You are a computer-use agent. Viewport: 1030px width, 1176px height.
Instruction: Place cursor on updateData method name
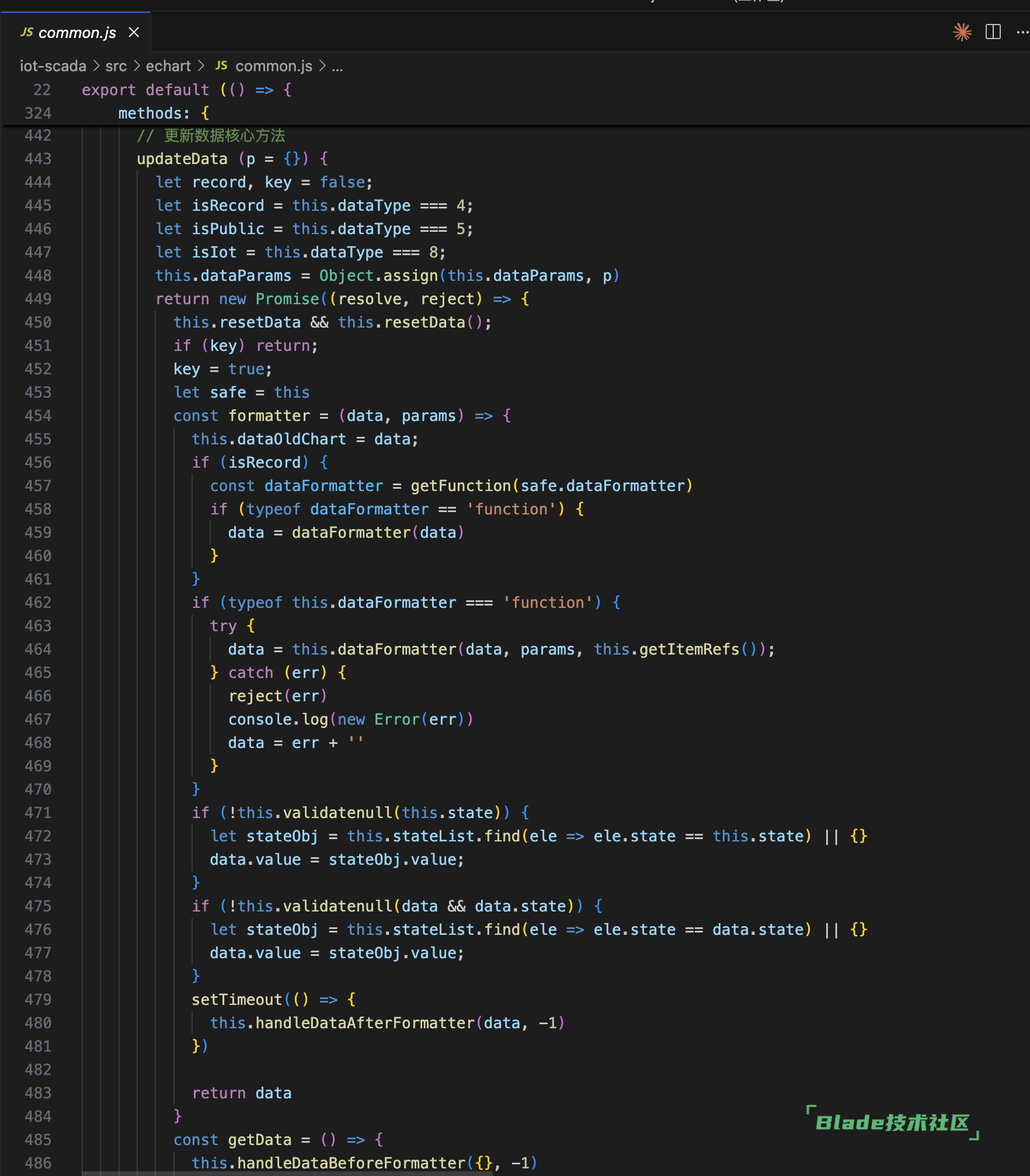click(x=182, y=159)
